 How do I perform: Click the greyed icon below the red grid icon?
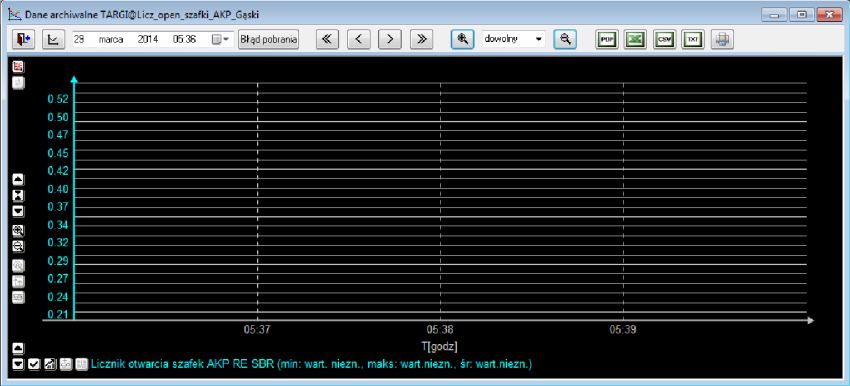pos(18,83)
